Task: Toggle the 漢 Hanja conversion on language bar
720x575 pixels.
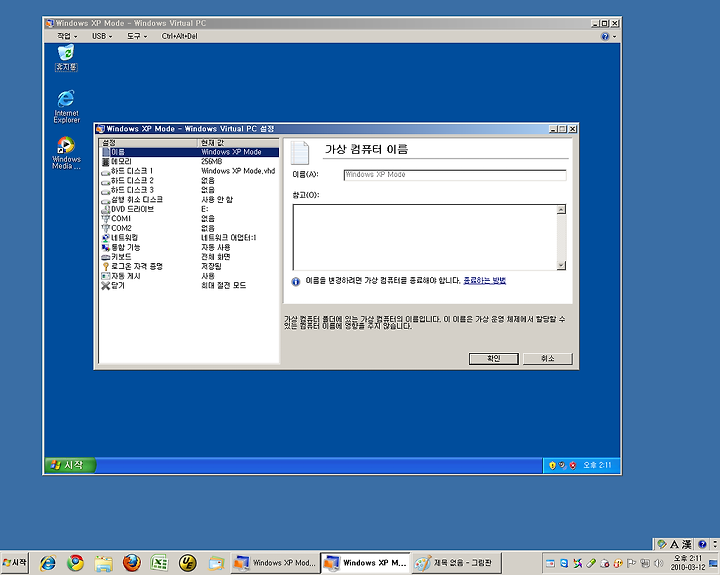Action: tap(686, 544)
